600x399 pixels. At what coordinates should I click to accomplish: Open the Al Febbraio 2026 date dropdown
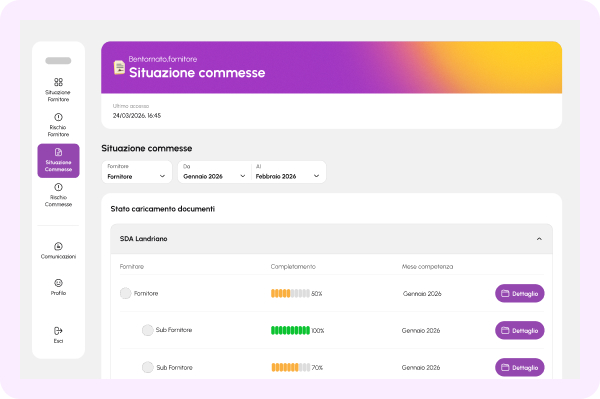289,172
